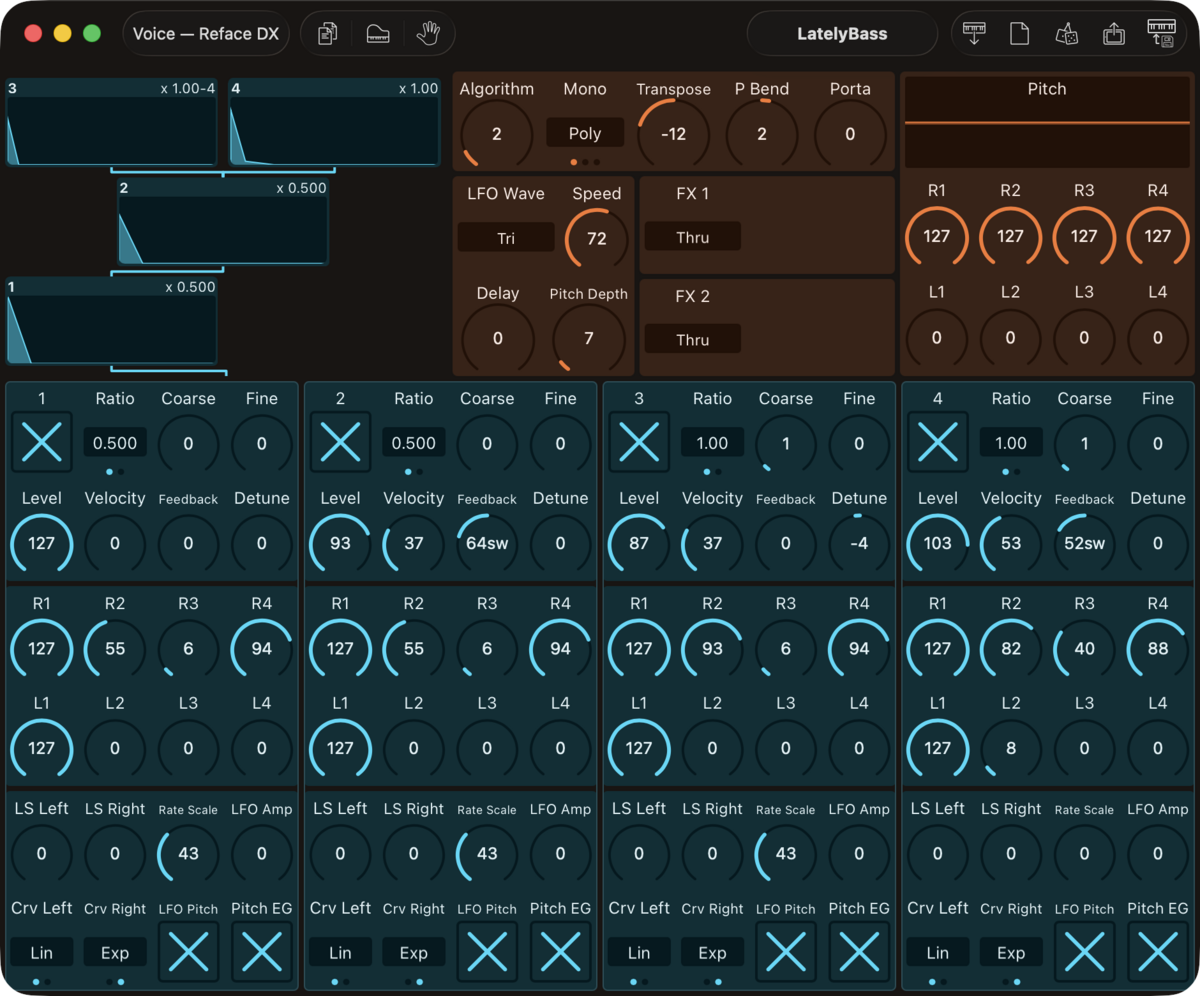This screenshot has height=996, width=1200.
Task: Adjust the Algorithm knob
Action: point(497,134)
